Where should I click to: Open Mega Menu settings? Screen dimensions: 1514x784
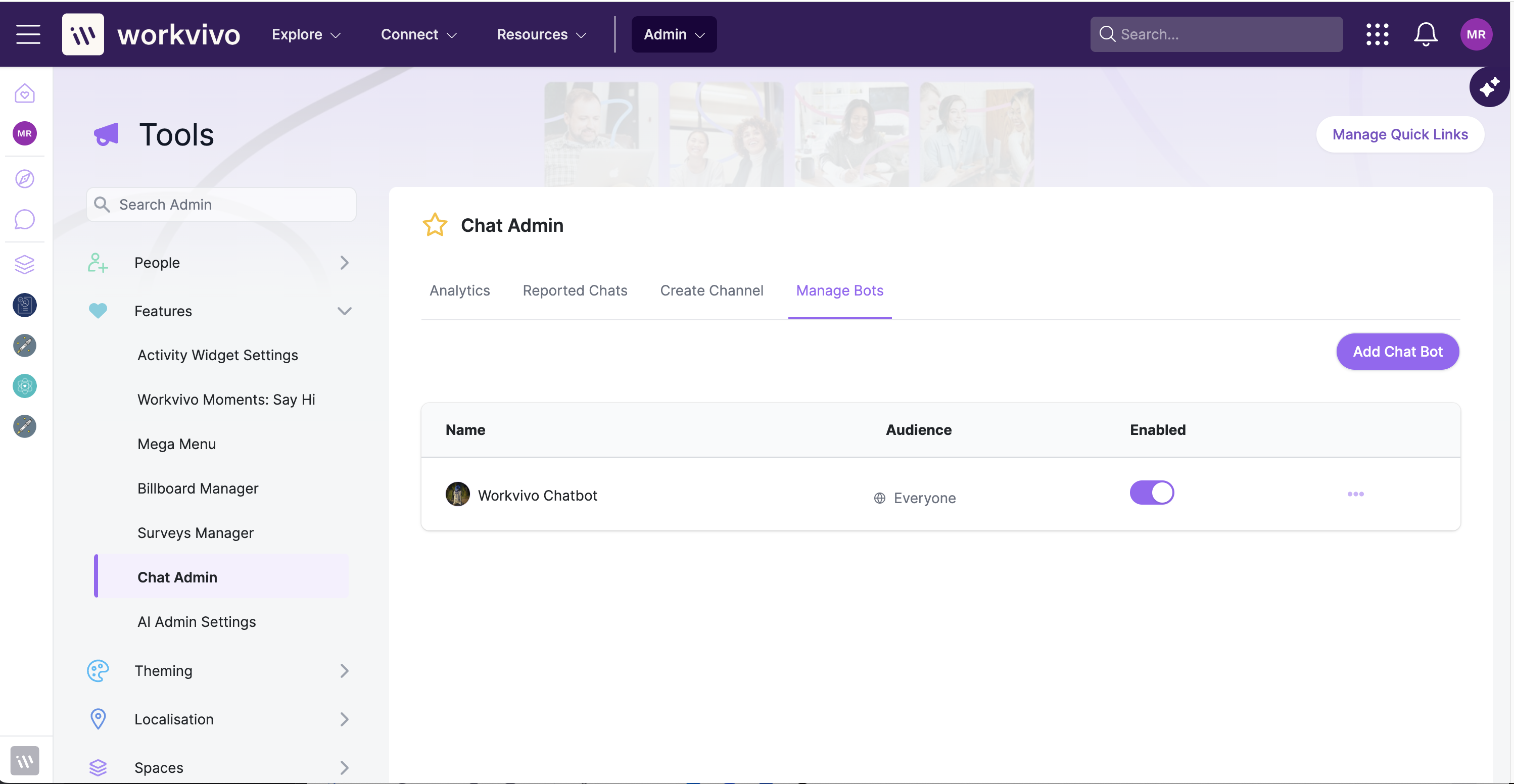pos(176,444)
